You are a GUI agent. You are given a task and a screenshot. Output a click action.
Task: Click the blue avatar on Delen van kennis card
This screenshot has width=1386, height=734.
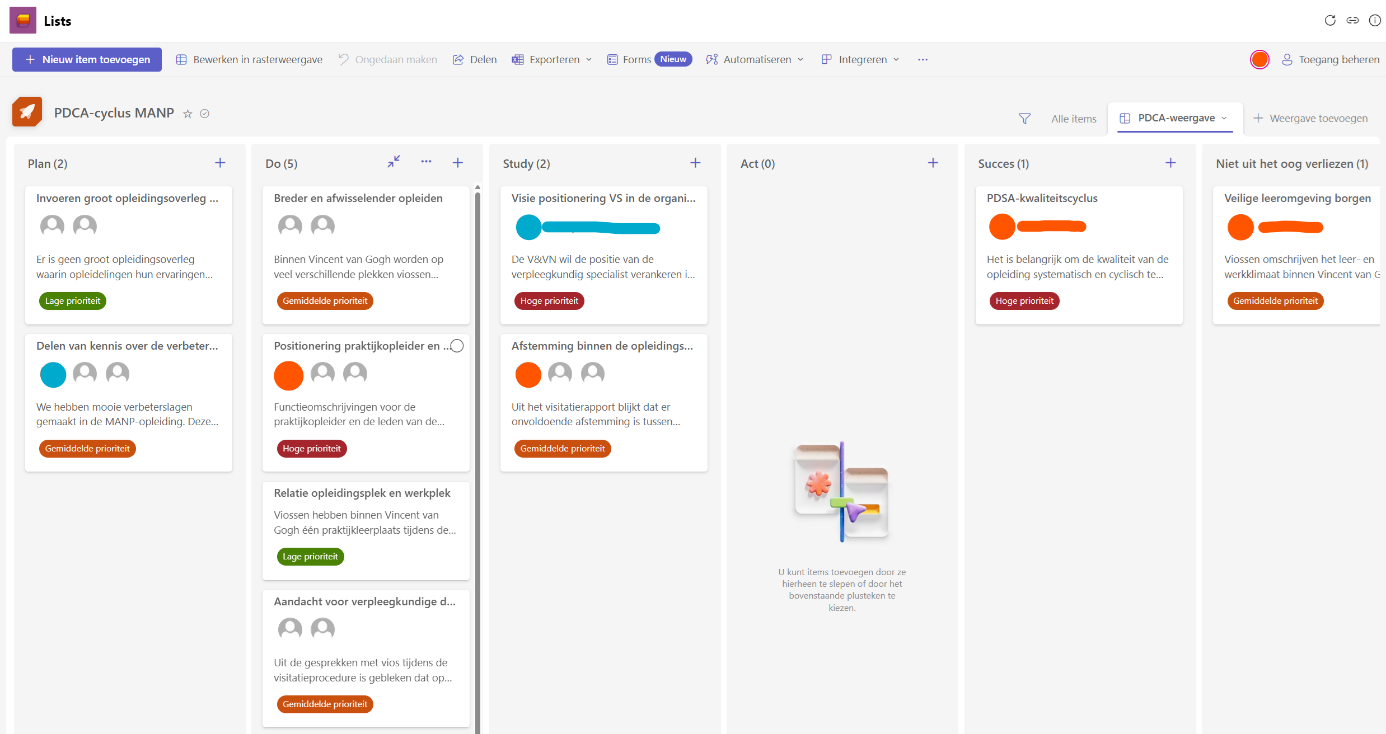pos(53,375)
